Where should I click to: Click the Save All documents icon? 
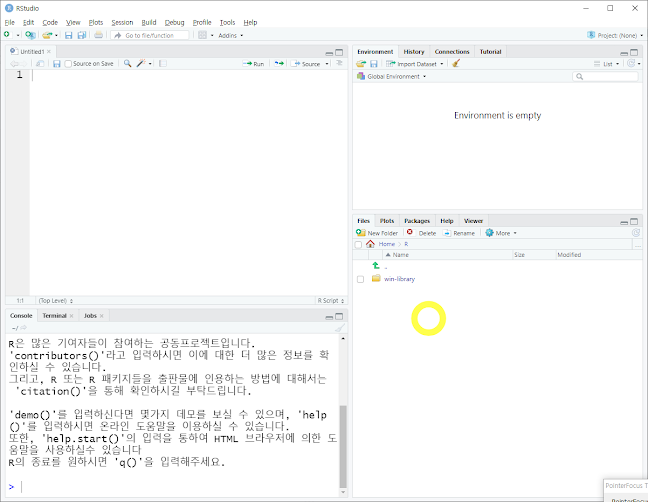(82, 35)
